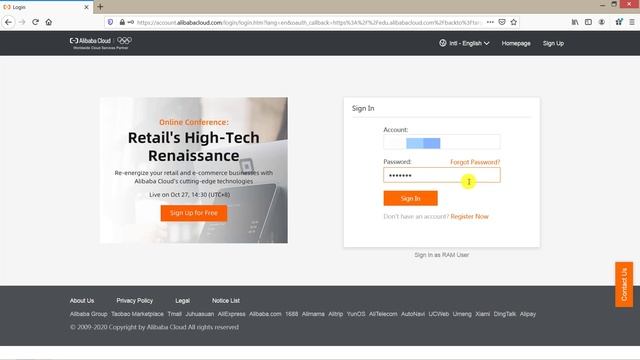Click Alibaba Group footer link
640x360 pixels.
pos(88,314)
